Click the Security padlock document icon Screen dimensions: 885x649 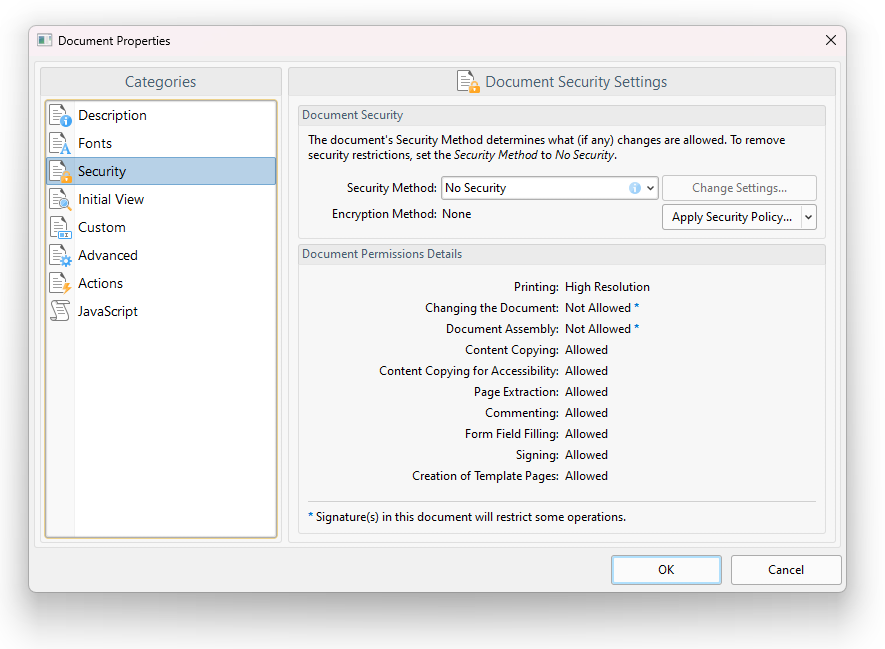point(60,171)
